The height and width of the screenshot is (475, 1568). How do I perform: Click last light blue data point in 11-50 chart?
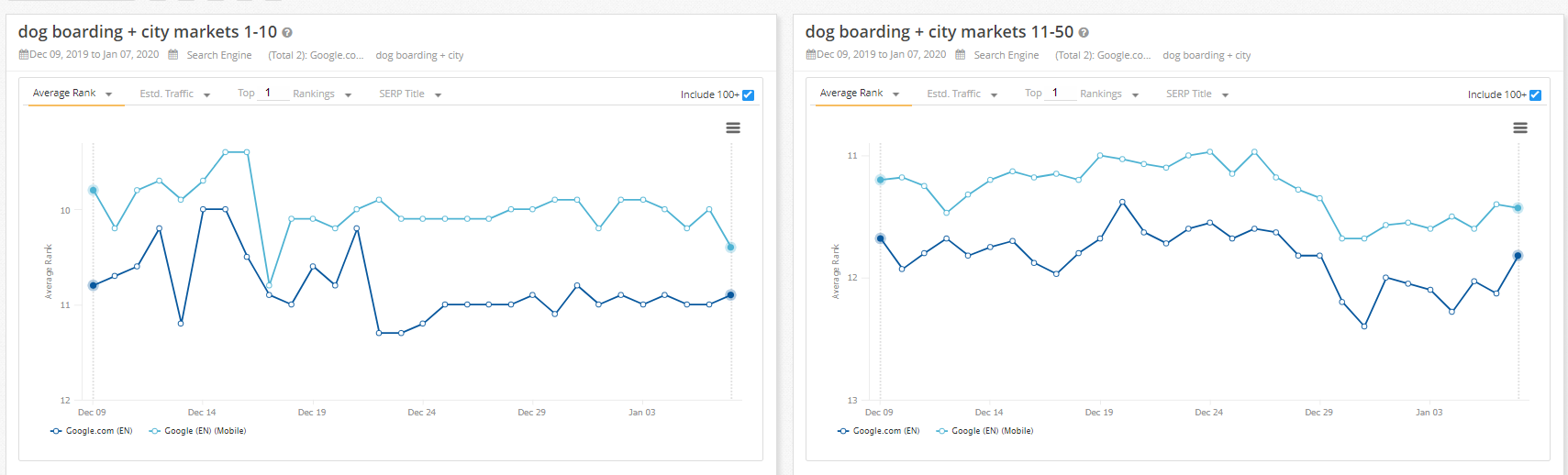tap(1518, 208)
